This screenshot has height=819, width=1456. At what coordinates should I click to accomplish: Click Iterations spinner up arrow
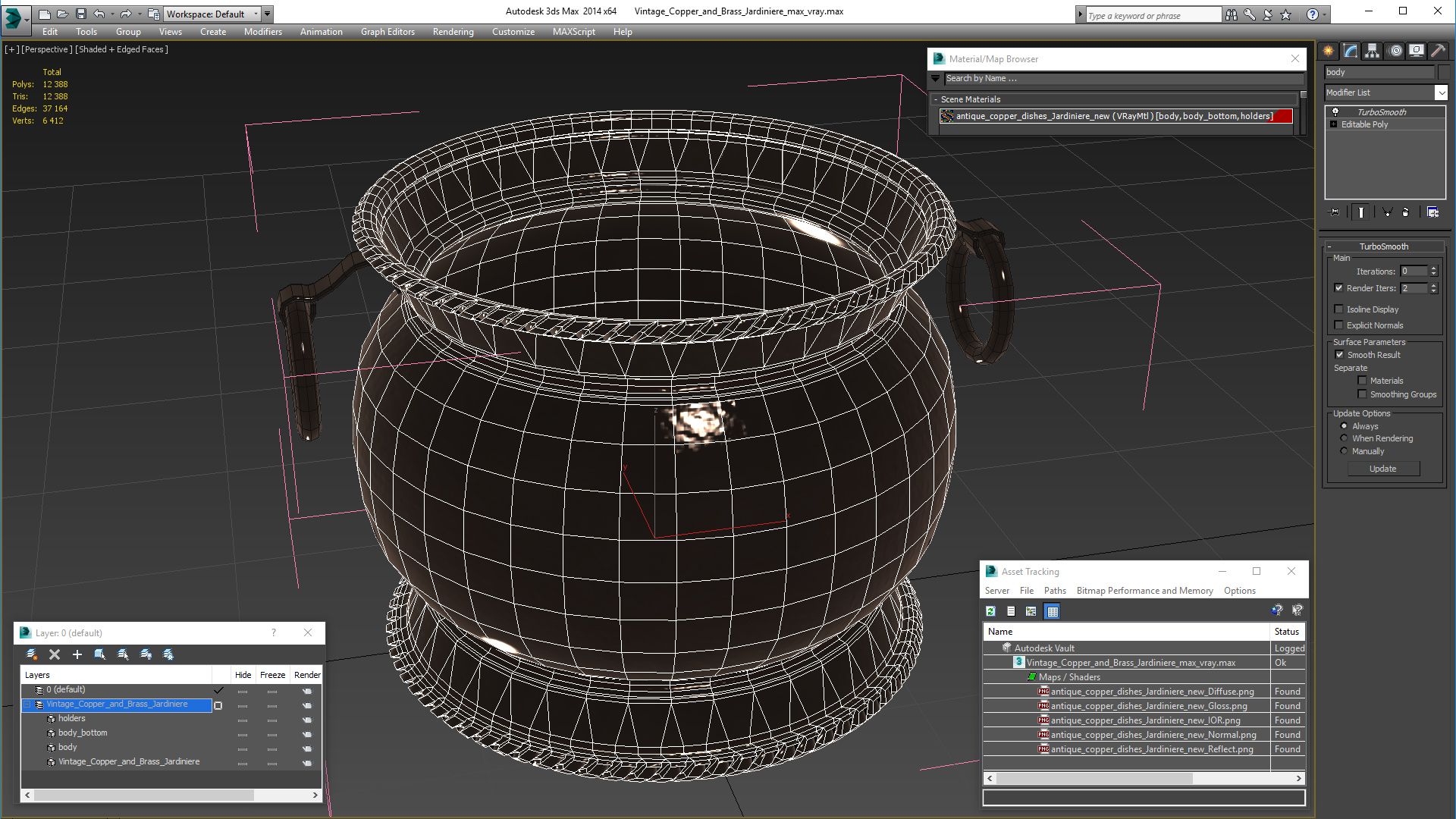(x=1433, y=268)
